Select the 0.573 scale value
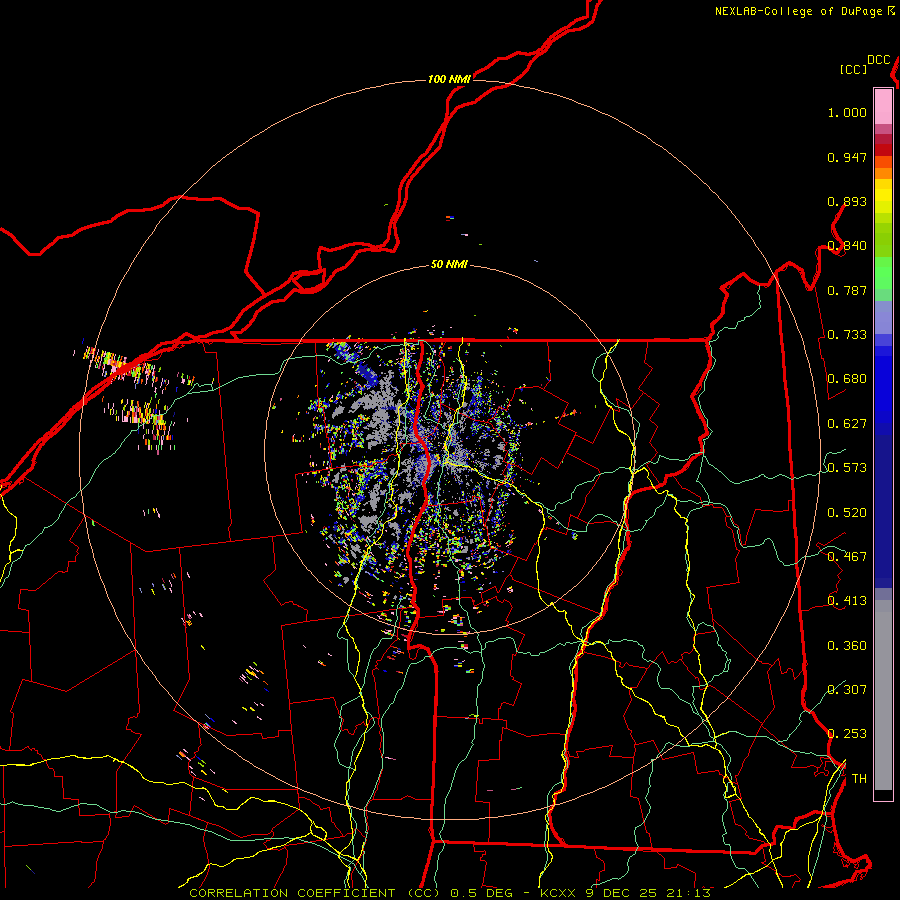Viewport: 900px width, 900px height. tap(847, 468)
